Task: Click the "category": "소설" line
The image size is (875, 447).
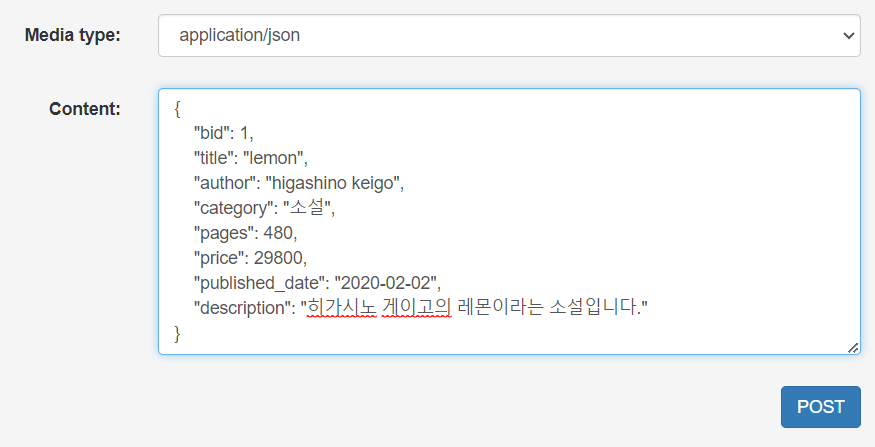Action: click(264, 208)
